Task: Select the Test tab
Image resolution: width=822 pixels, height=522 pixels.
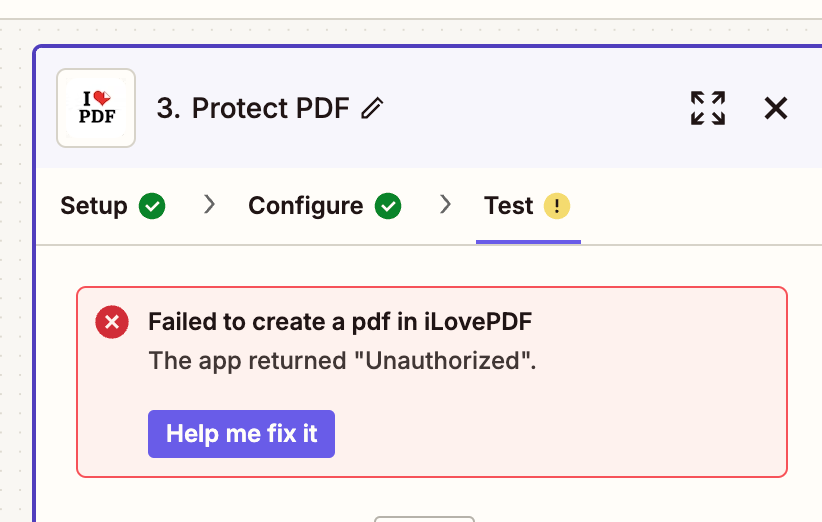Action: coord(509,205)
